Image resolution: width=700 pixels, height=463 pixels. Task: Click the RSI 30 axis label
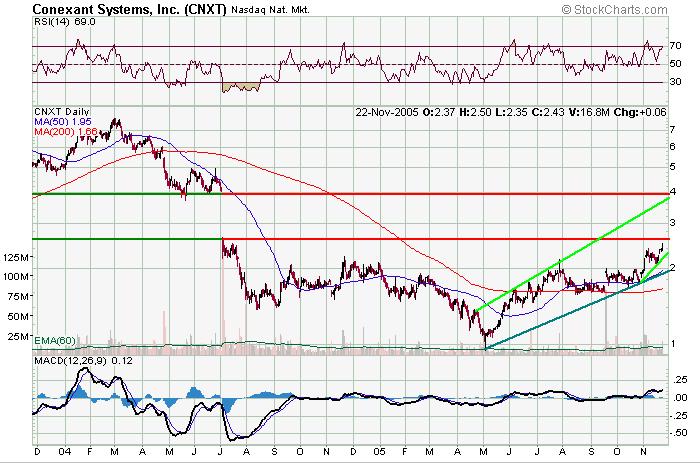coord(675,82)
